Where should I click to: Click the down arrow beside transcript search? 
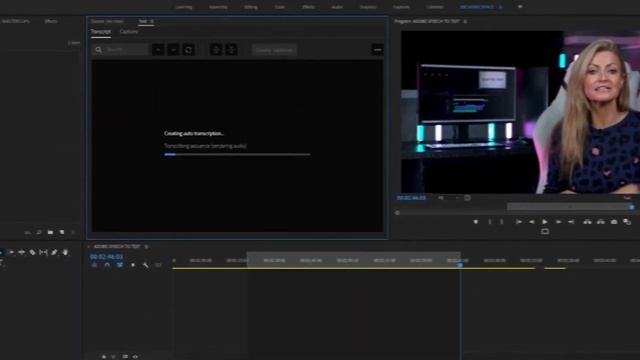[x=173, y=50]
